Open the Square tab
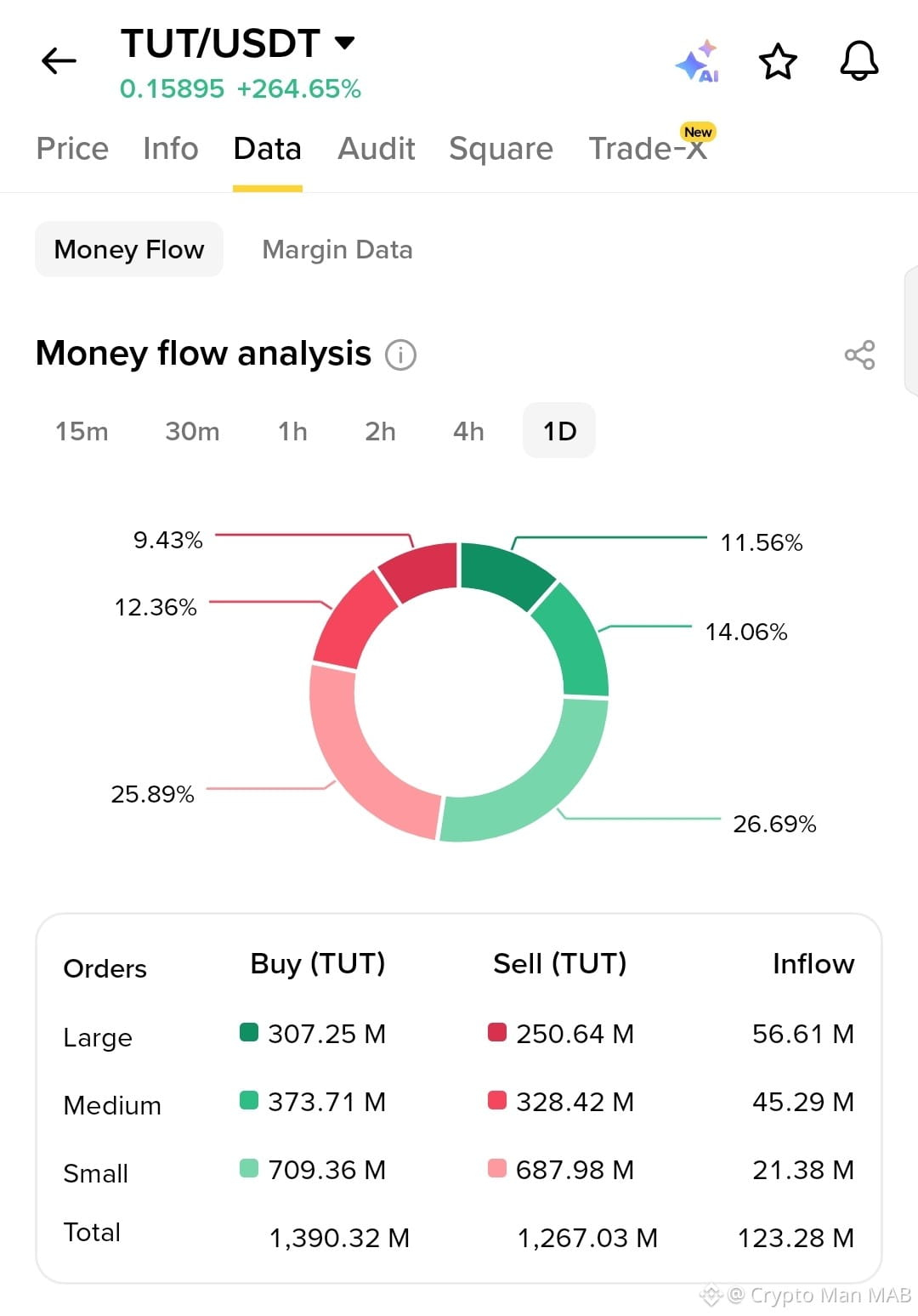918x1316 pixels. click(501, 149)
